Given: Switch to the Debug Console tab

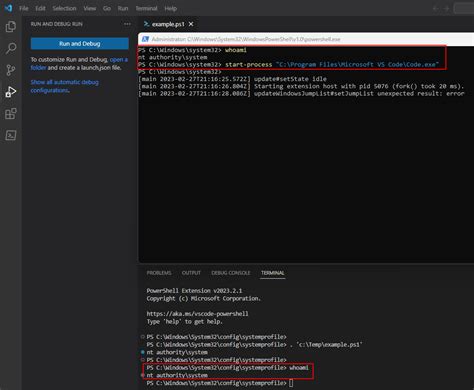Looking at the screenshot, I should (x=231, y=273).
